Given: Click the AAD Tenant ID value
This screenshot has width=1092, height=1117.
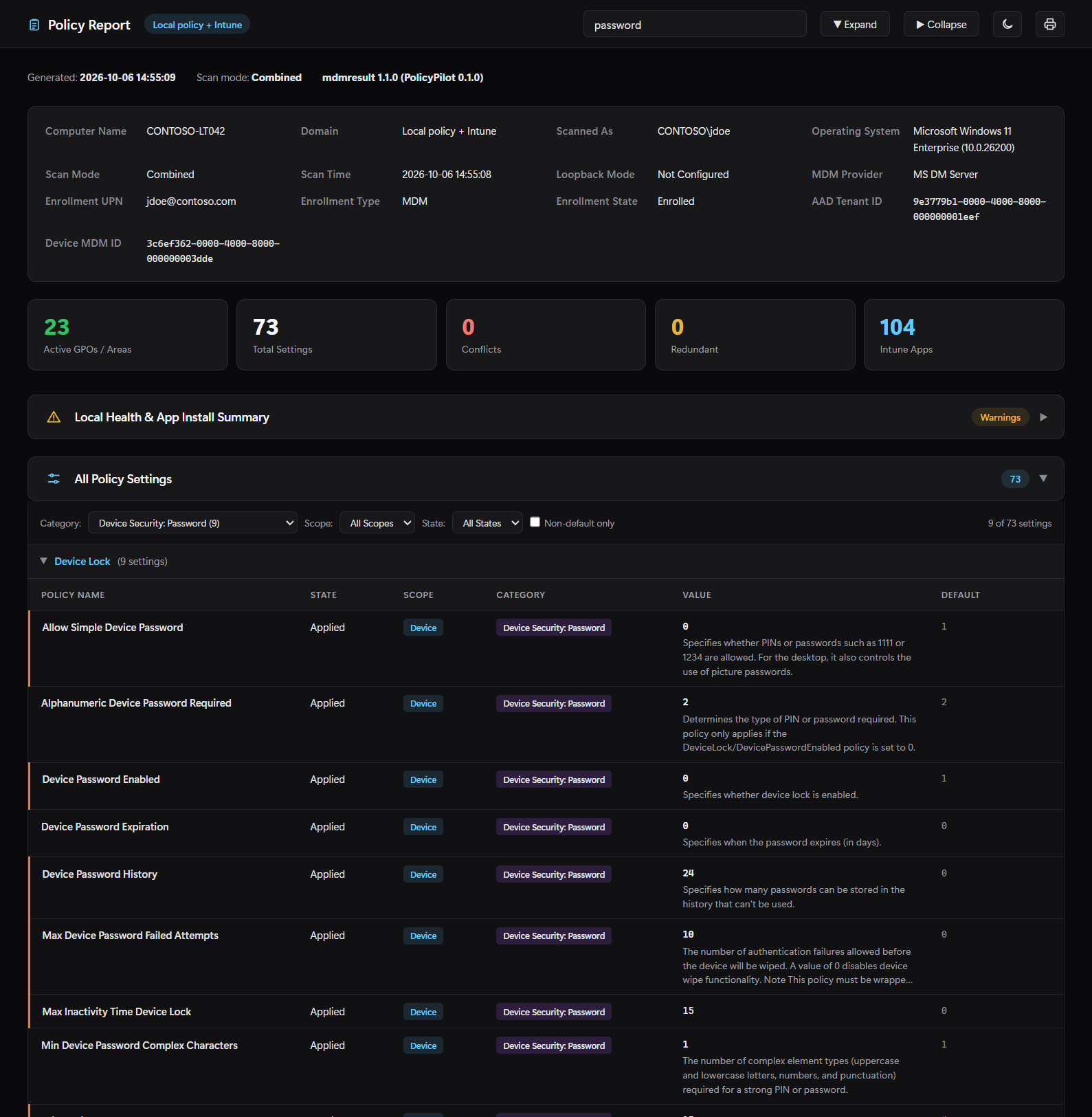Looking at the screenshot, I should 979,209.
